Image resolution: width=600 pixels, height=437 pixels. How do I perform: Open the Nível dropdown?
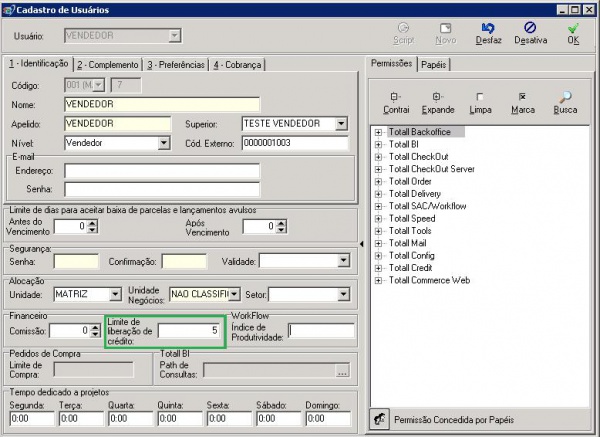click(164, 143)
